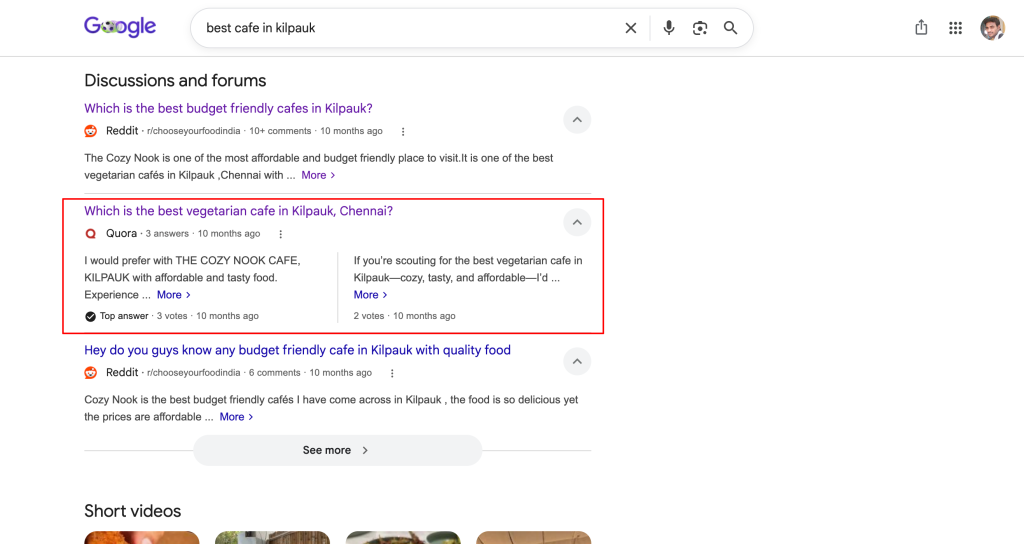Open 'Hey do you guys know' Reddit link
Image resolution: width=1024 pixels, height=544 pixels.
coord(297,350)
